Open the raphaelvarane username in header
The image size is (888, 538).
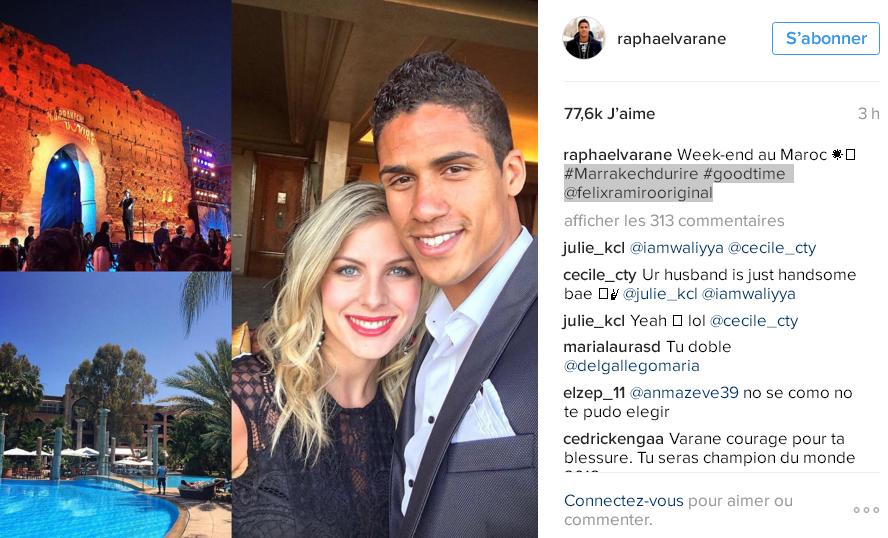pyautogui.click(x=671, y=39)
